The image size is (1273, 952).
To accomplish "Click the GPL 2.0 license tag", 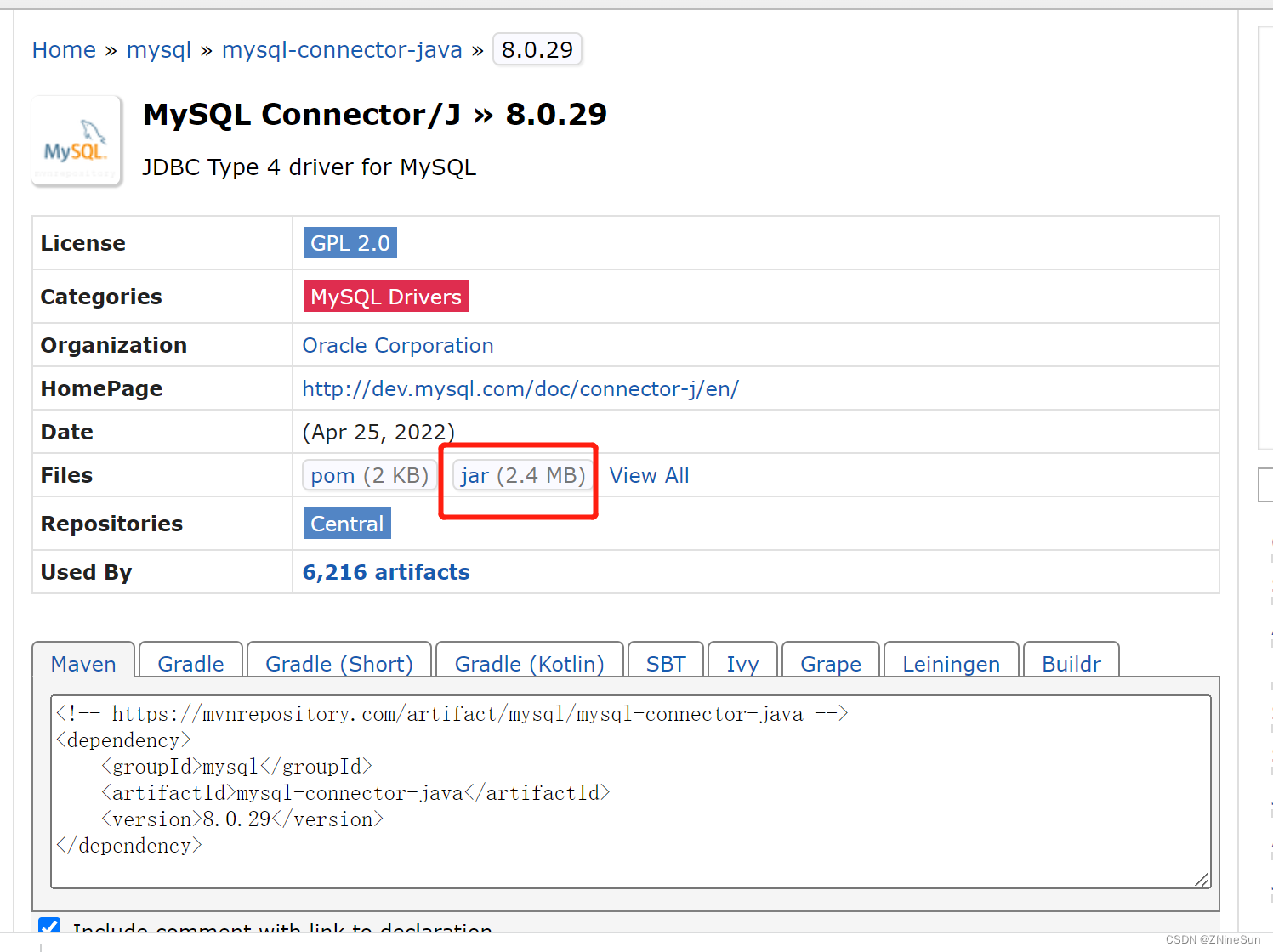I will (x=350, y=243).
